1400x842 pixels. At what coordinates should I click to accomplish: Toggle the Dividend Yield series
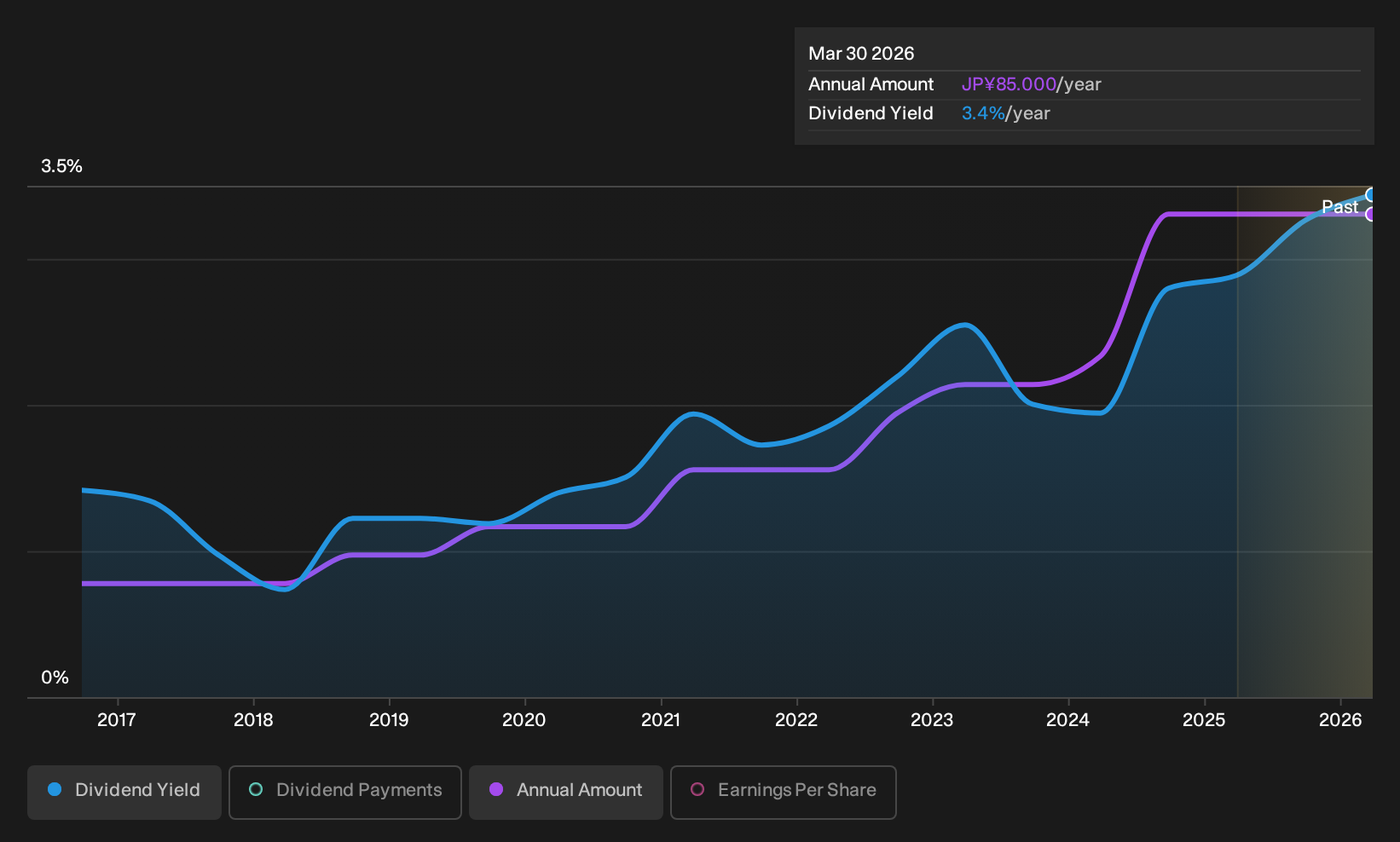pos(124,792)
